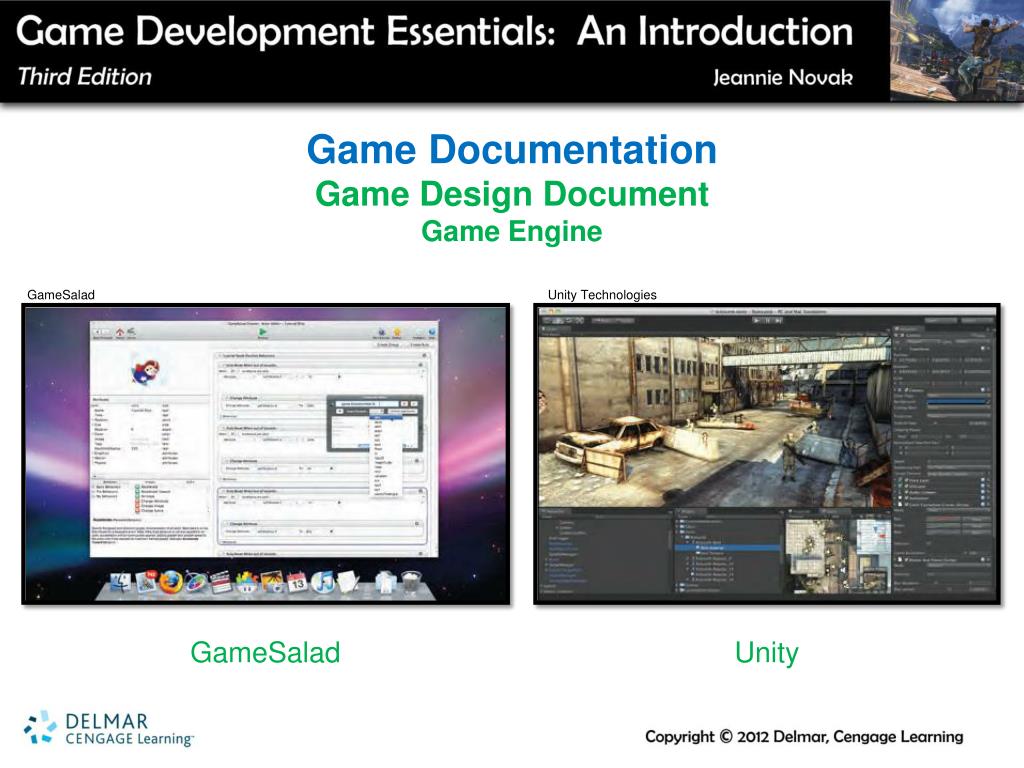This screenshot has width=1024, height=768.
Task: Open Finder from the Mac dock
Action: click(120, 583)
